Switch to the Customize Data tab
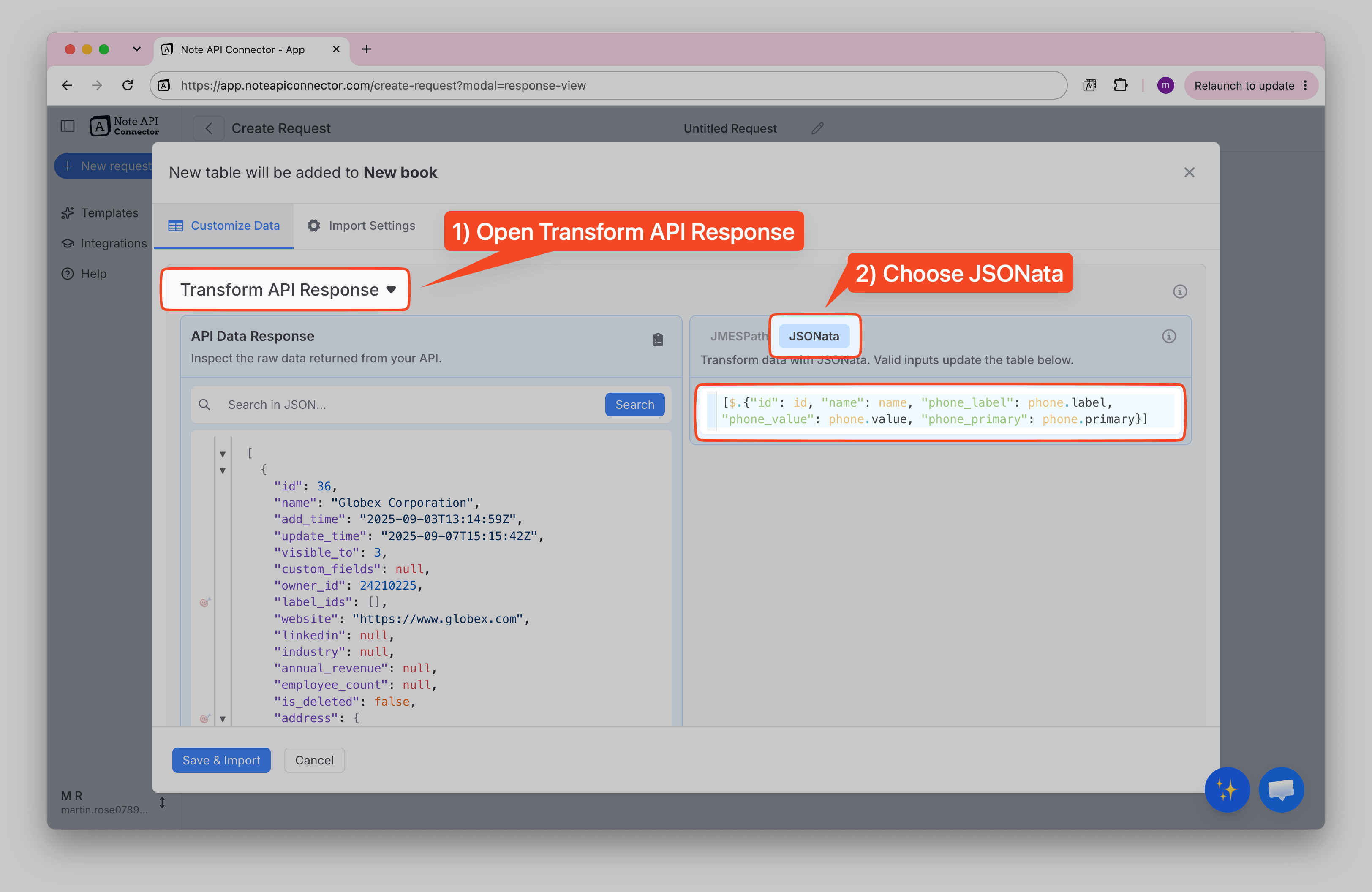1372x892 pixels. 224,225
